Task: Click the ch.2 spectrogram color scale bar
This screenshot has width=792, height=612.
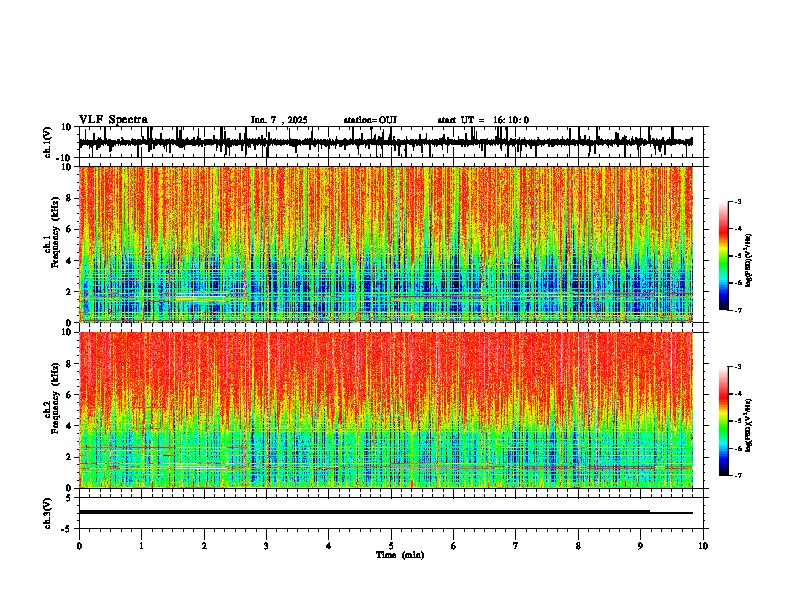Action: tap(724, 421)
